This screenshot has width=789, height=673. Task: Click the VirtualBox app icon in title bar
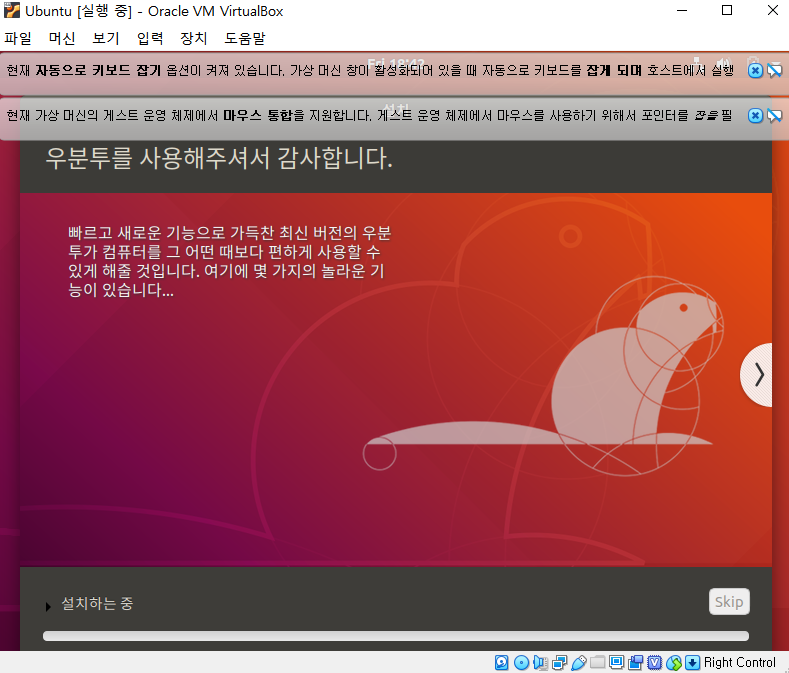[x=12, y=10]
